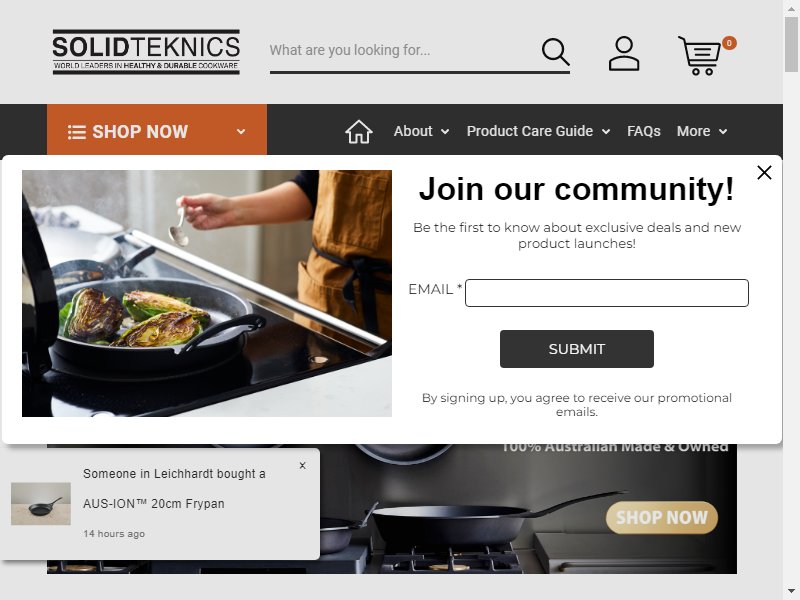Click the page vertical scrollbar thumb
Image resolution: width=800 pixels, height=600 pixels.
point(791,44)
